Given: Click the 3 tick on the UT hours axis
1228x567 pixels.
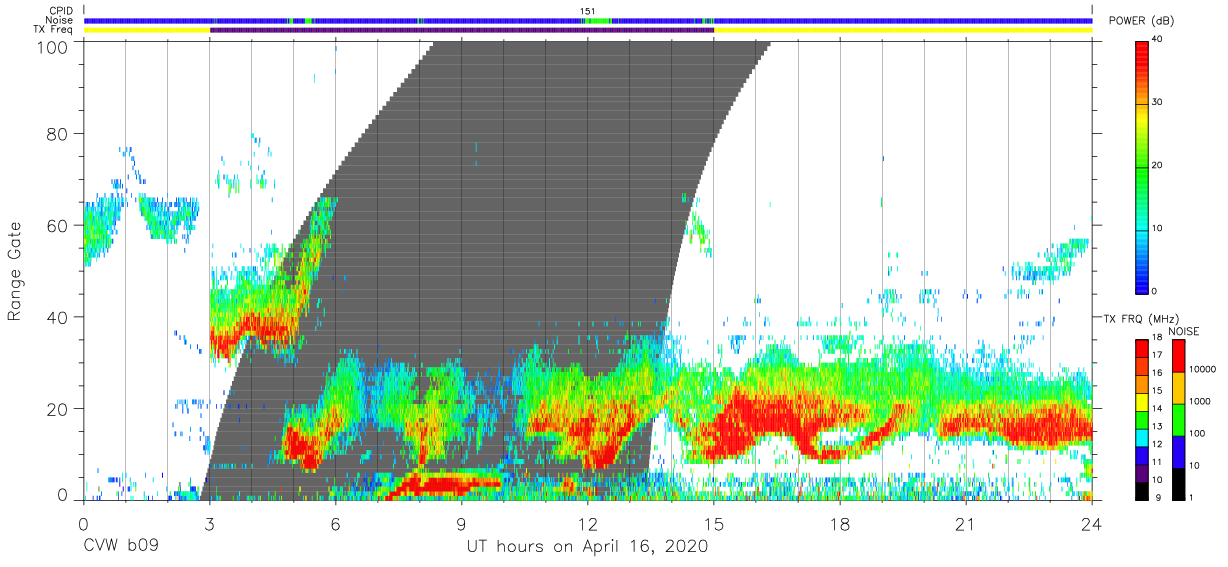Looking at the screenshot, I should [210, 523].
